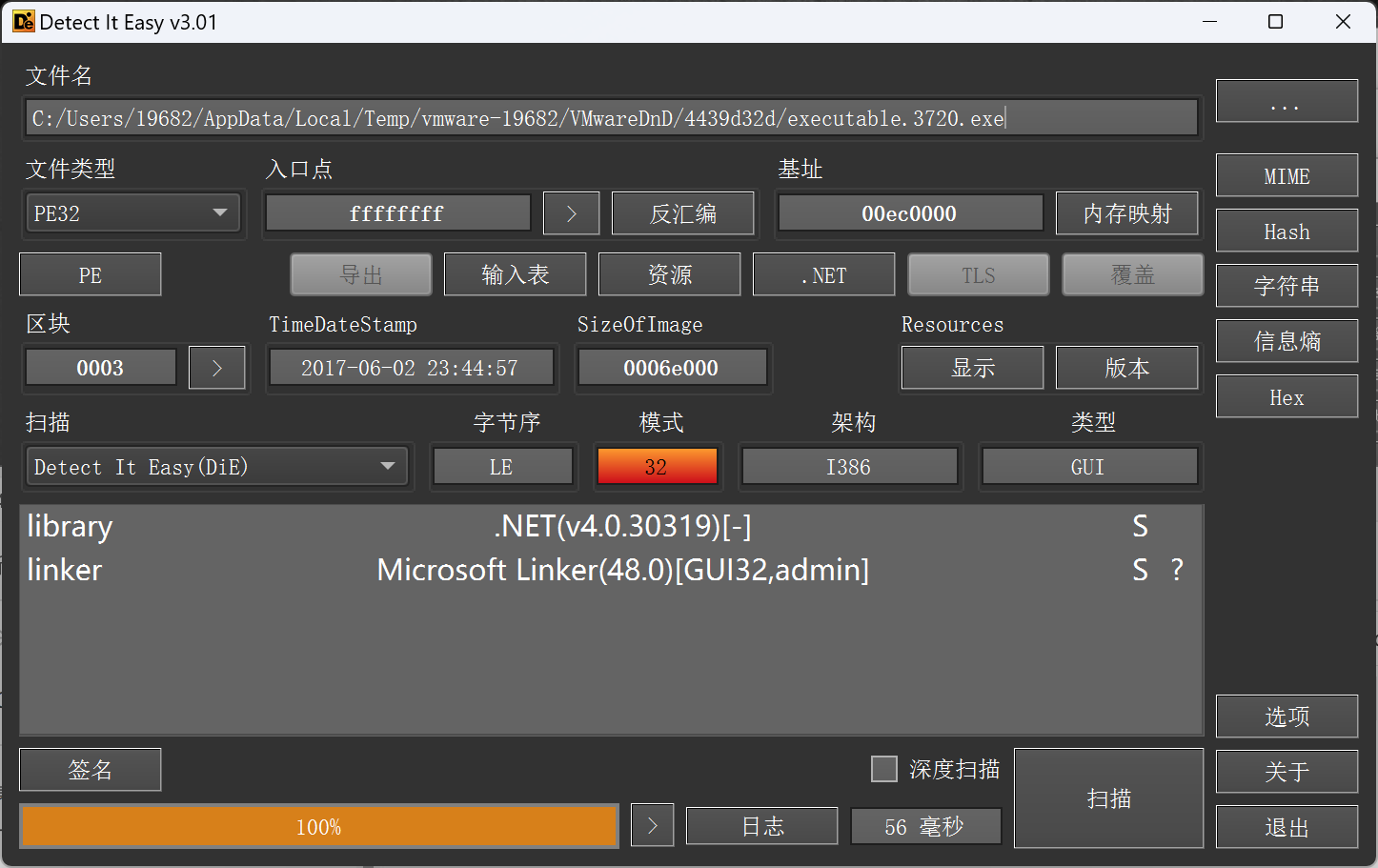Click the 'linker' type label
This screenshot has height=868, width=1378.
pyautogui.click(x=64, y=570)
